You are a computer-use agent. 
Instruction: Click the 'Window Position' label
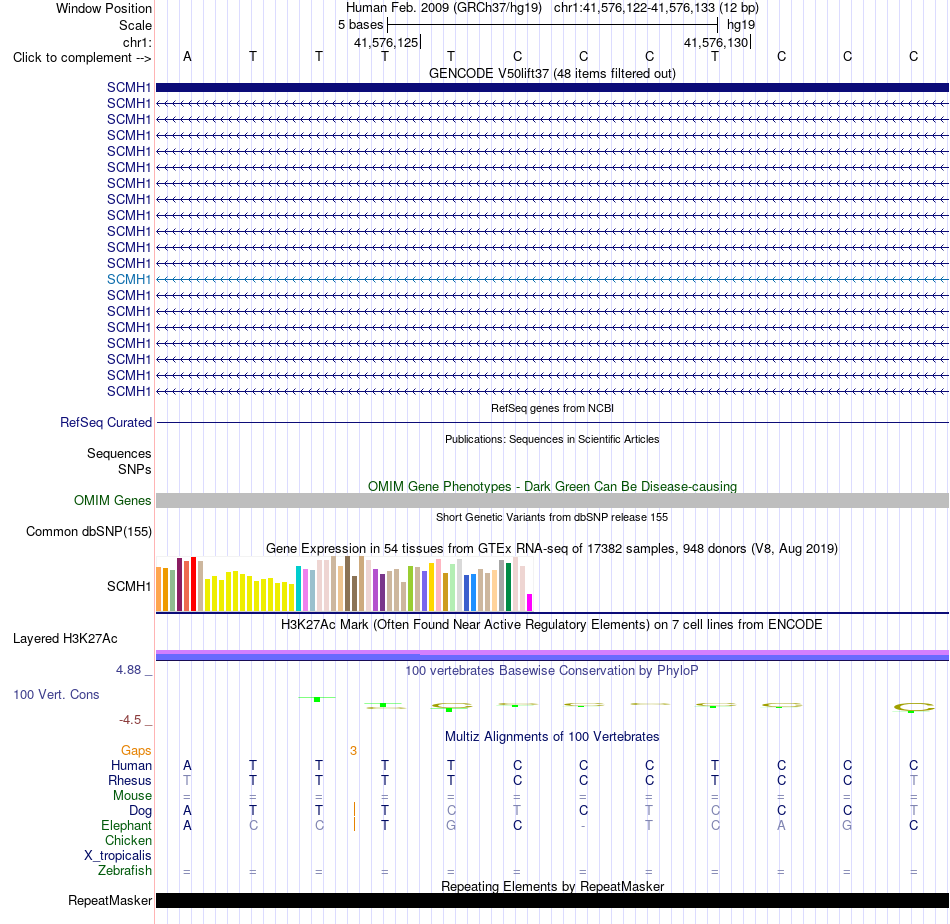click(x=104, y=8)
